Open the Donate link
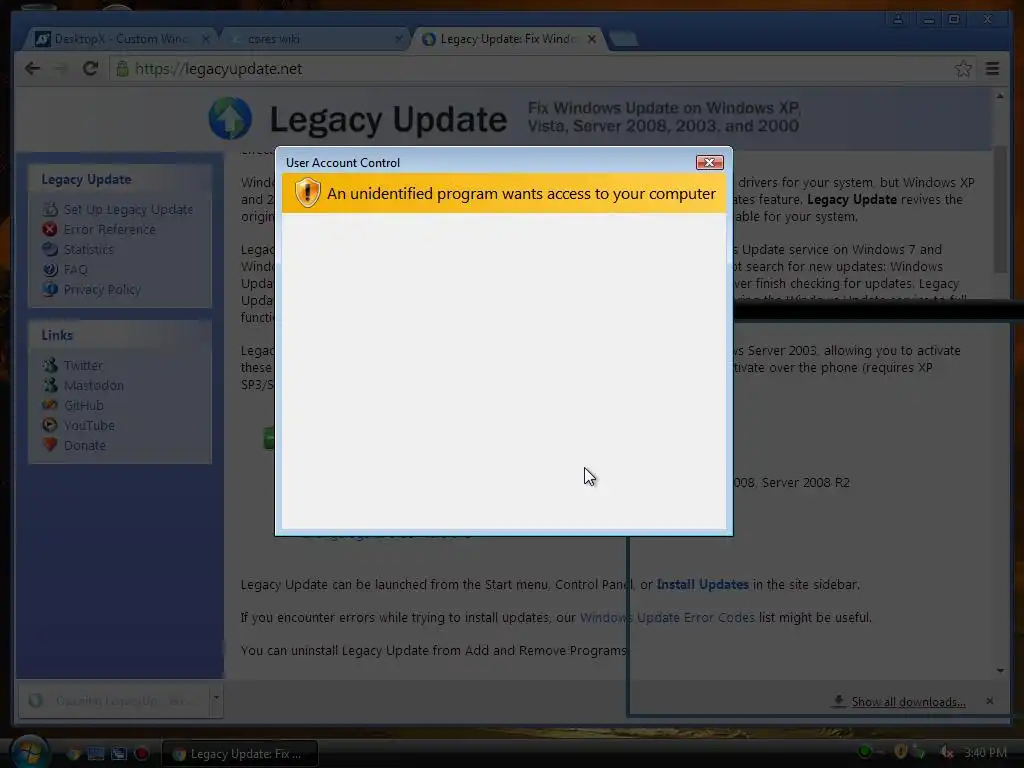 84,445
